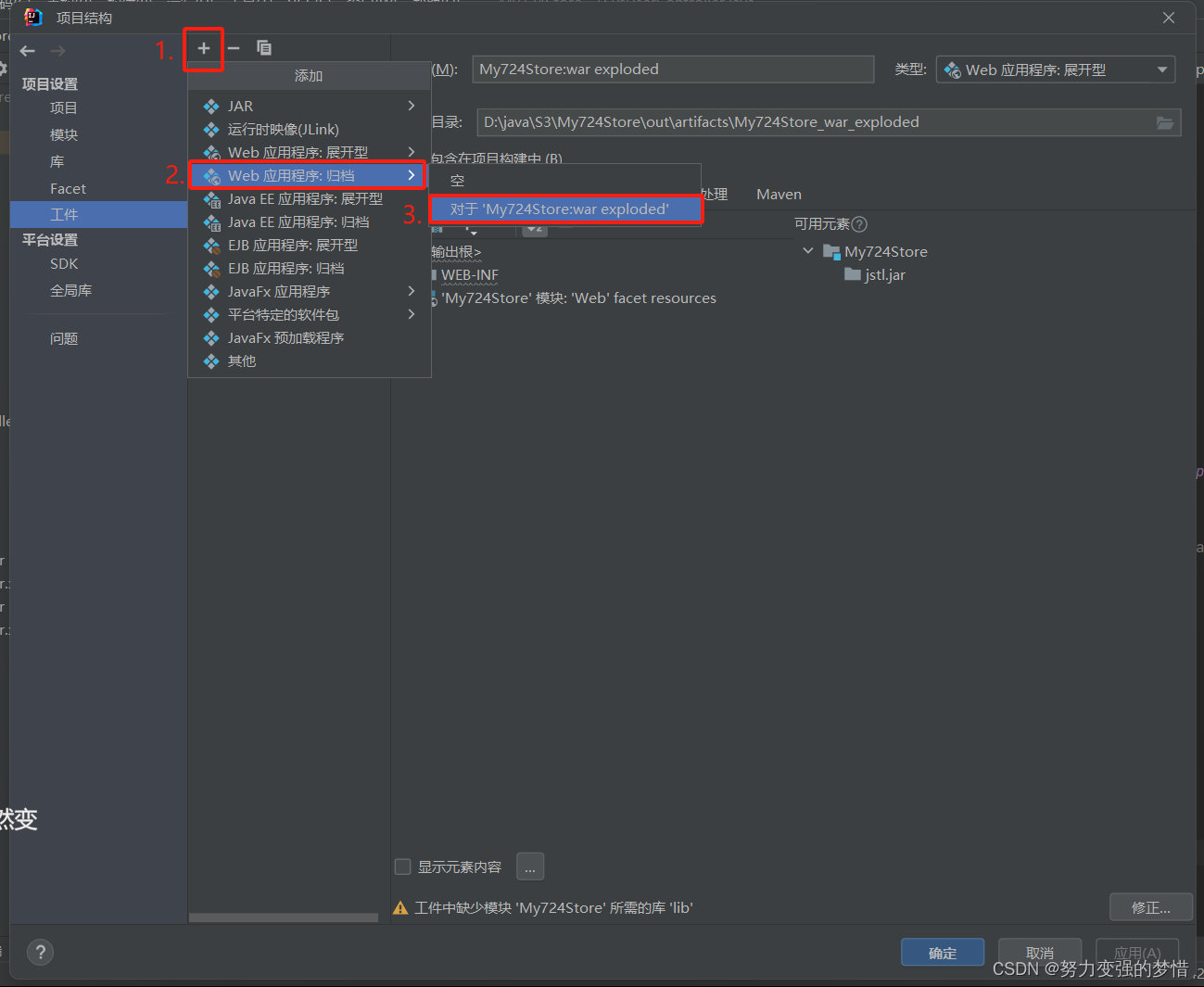This screenshot has height=987, width=1204.
Task: Select Java EE 应用程序: 归档 item
Action: [x=310, y=221]
